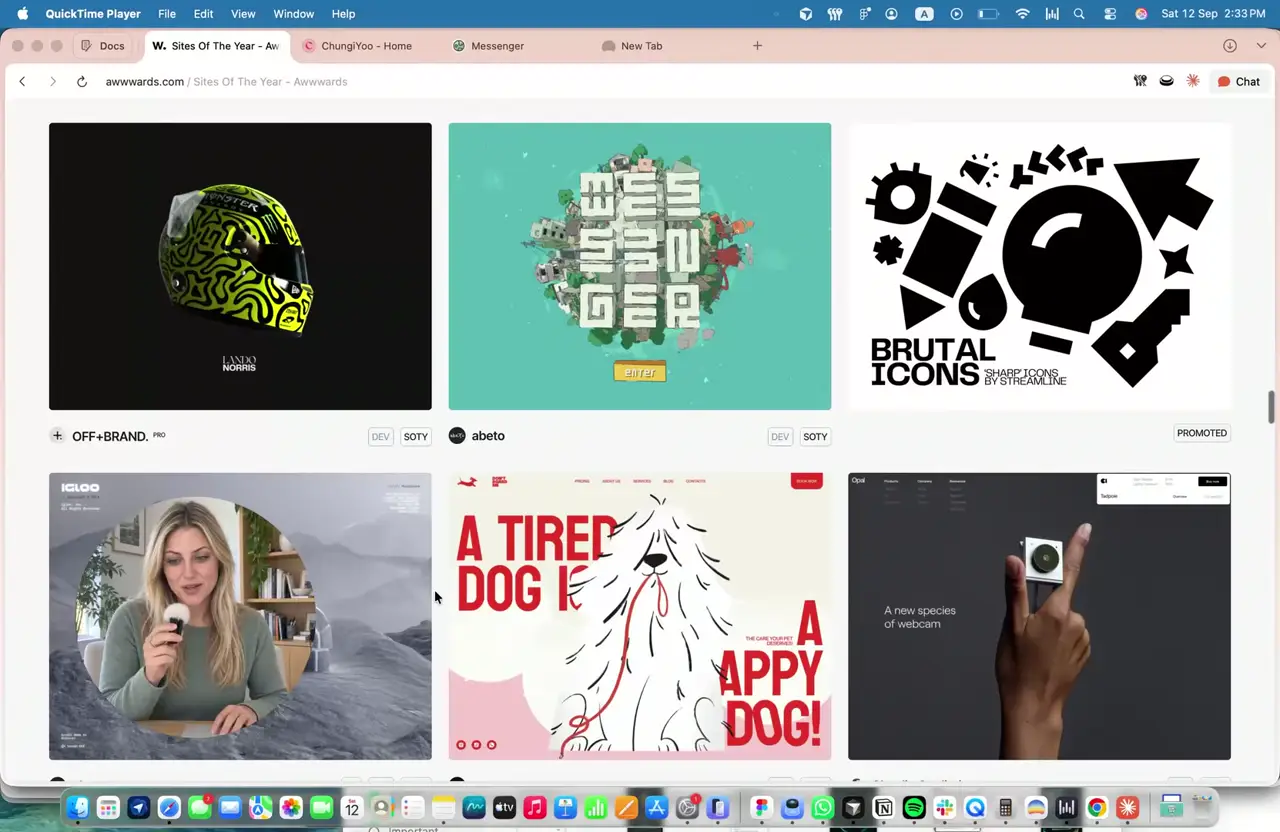Click the DEV badge under Lando Norris

380,437
